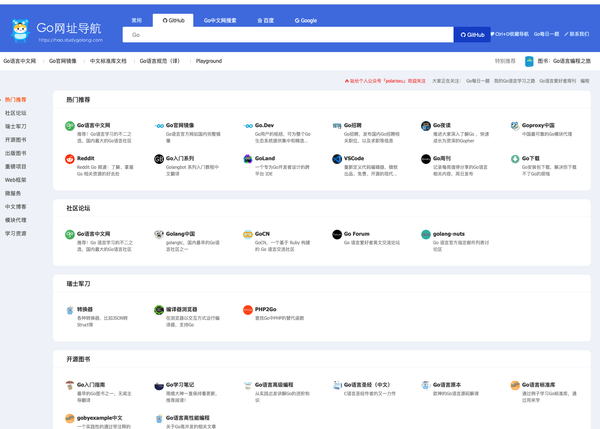Select the GitHub search tab

coord(173,20)
